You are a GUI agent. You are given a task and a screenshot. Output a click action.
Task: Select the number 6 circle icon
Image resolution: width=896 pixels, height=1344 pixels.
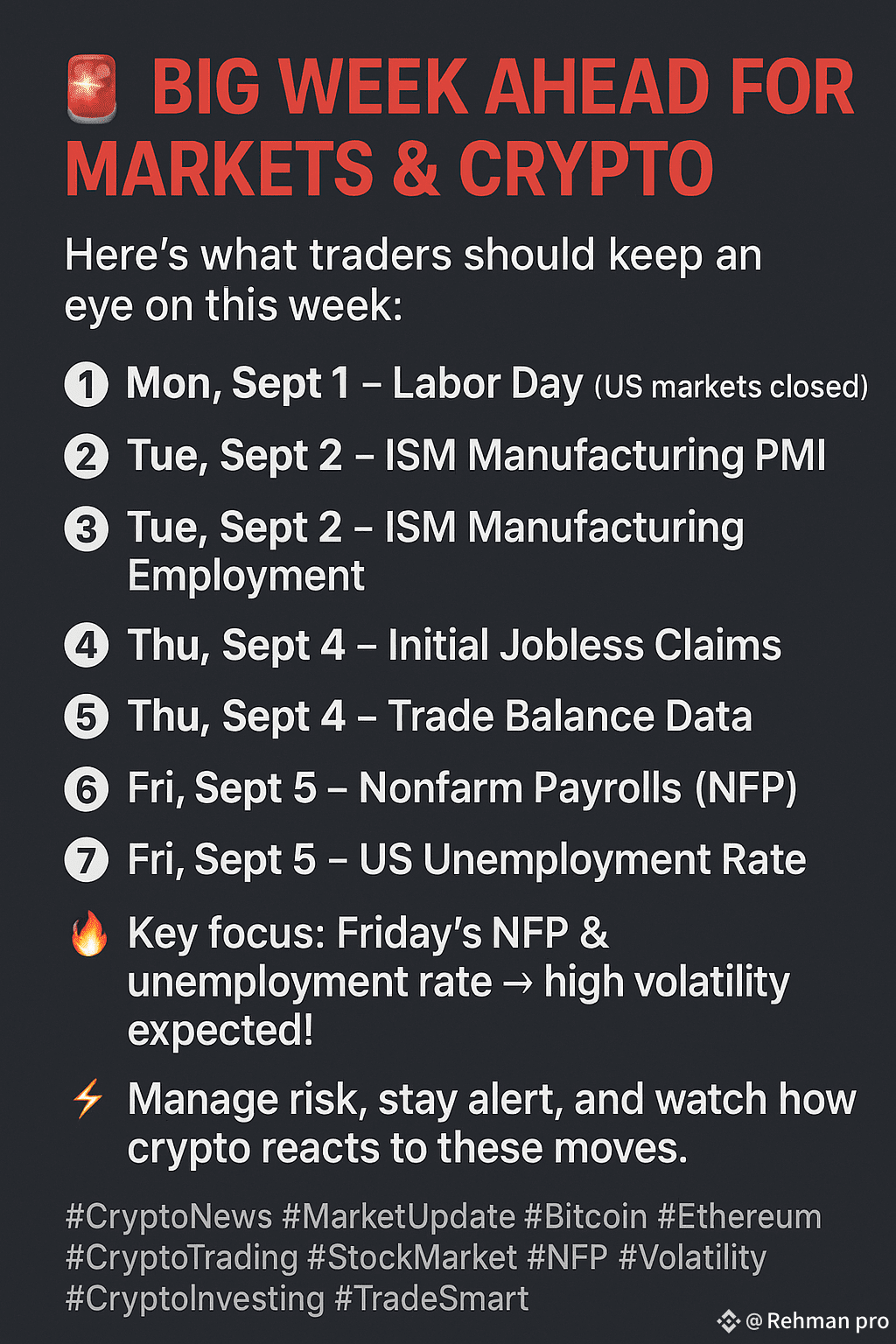(87, 789)
